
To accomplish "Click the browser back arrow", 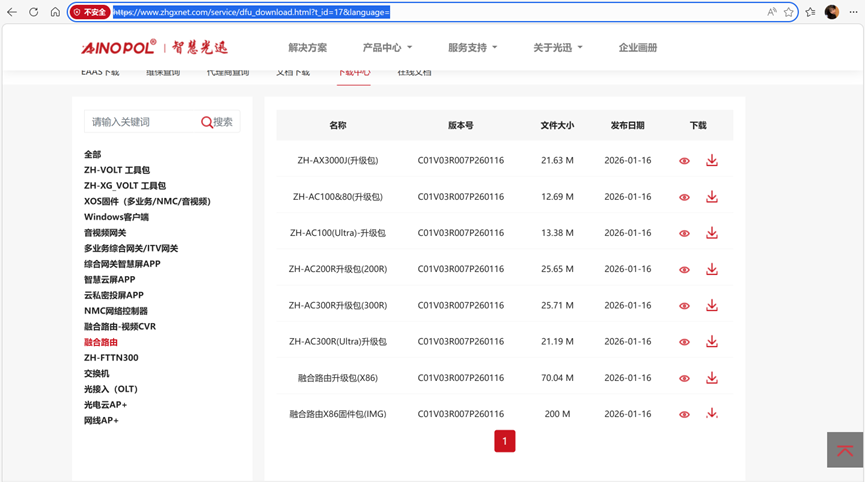I will pos(12,12).
